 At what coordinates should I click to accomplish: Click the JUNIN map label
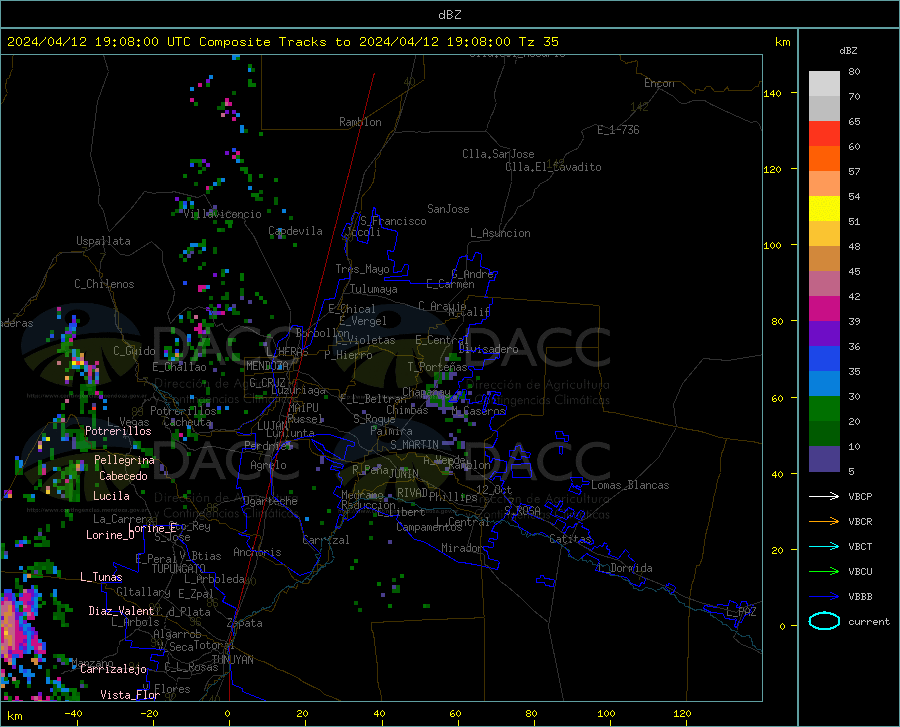click(404, 474)
